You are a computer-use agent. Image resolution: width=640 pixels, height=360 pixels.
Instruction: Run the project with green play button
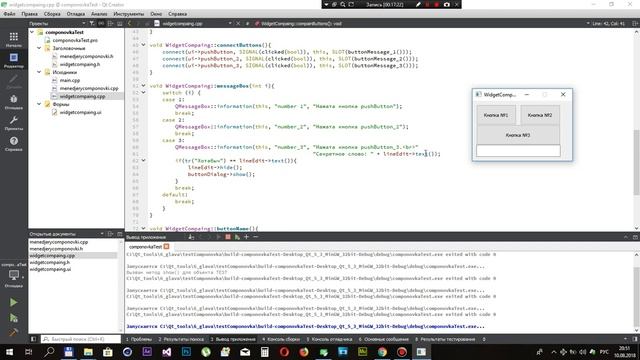pos(13,302)
